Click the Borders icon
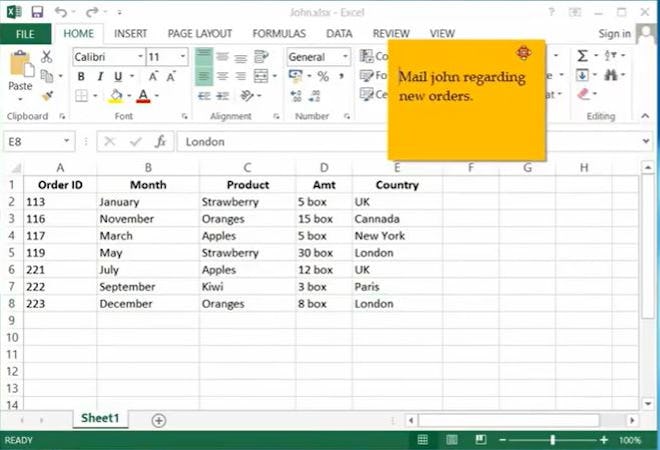 tap(81, 96)
